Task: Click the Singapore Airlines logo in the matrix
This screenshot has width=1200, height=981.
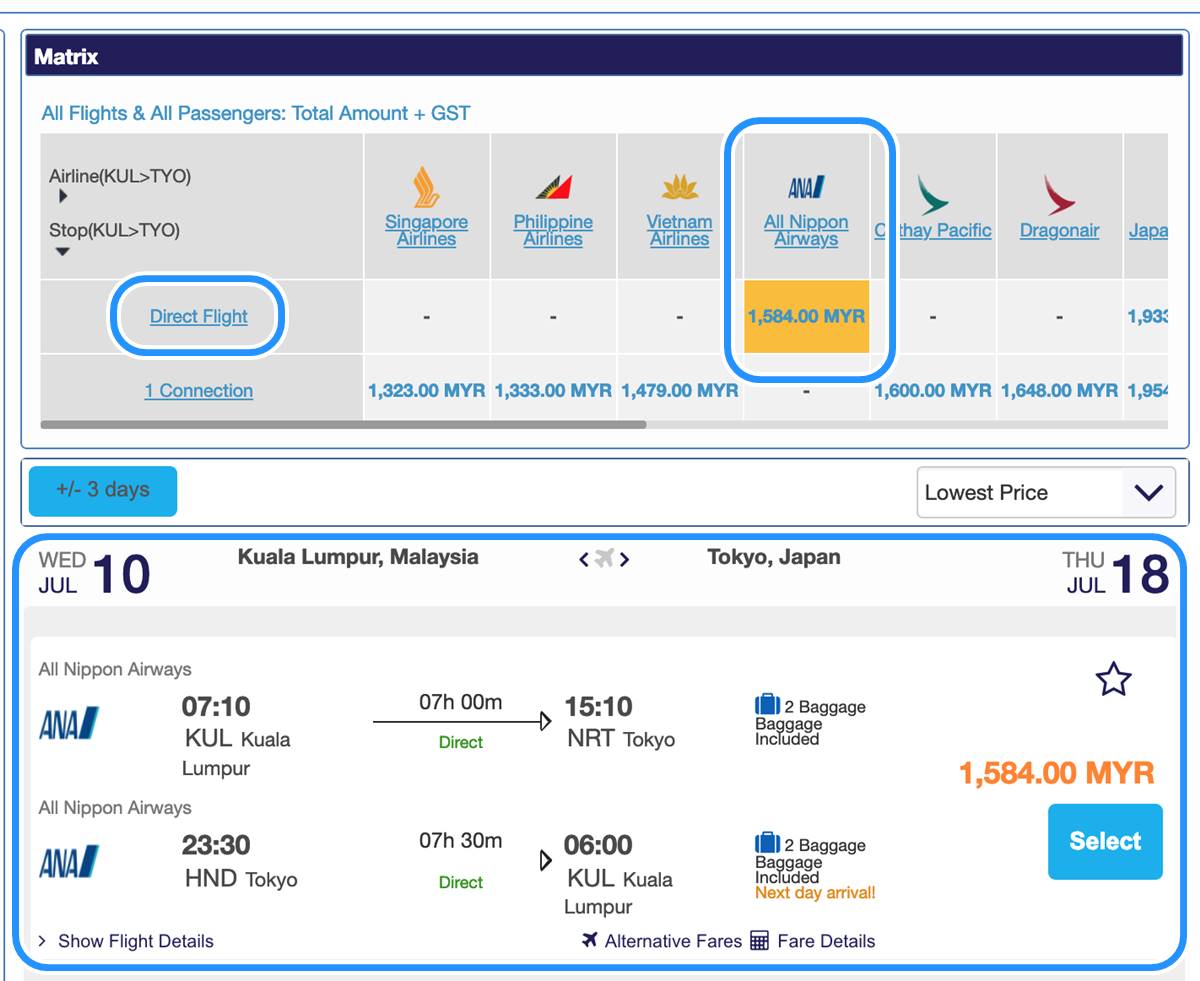Action: point(426,187)
